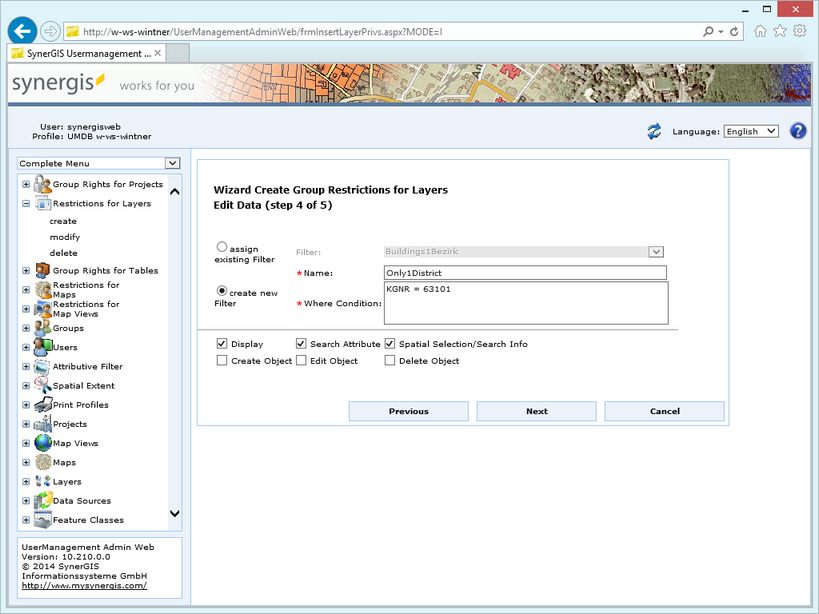The width and height of the screenshot is (819, 614).
Task: Enable the Create Object checkbox
Action: pyautogui.click(x=222, y=360)
